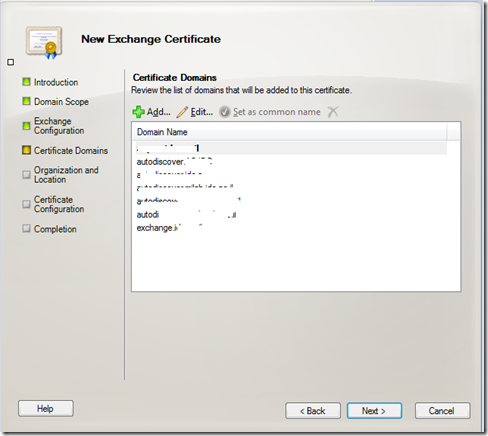Click the X remove domain icon
This screenshot has width=488, height=436.
[x=333, y=112]
